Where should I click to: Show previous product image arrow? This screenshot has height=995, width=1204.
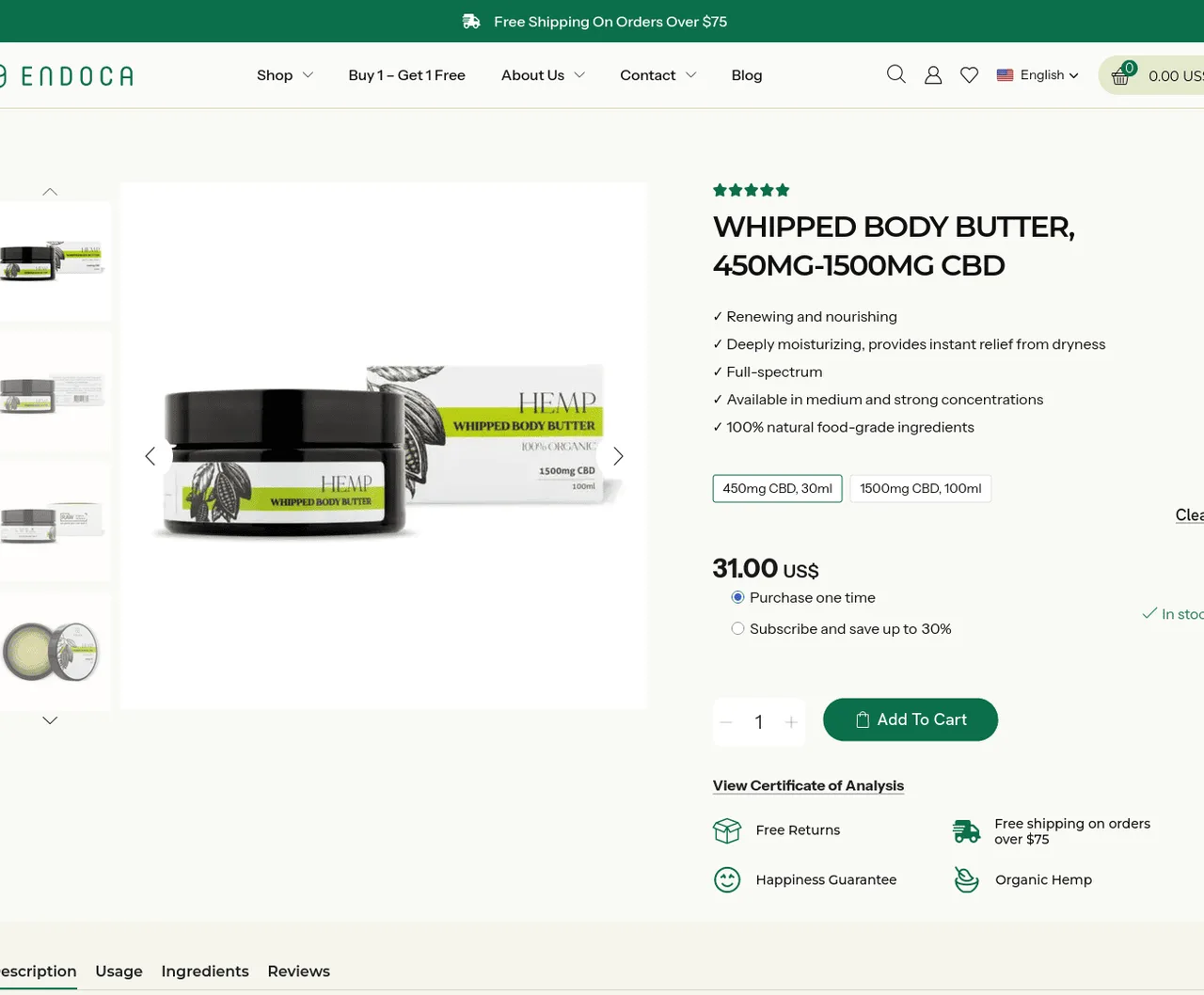150,456
